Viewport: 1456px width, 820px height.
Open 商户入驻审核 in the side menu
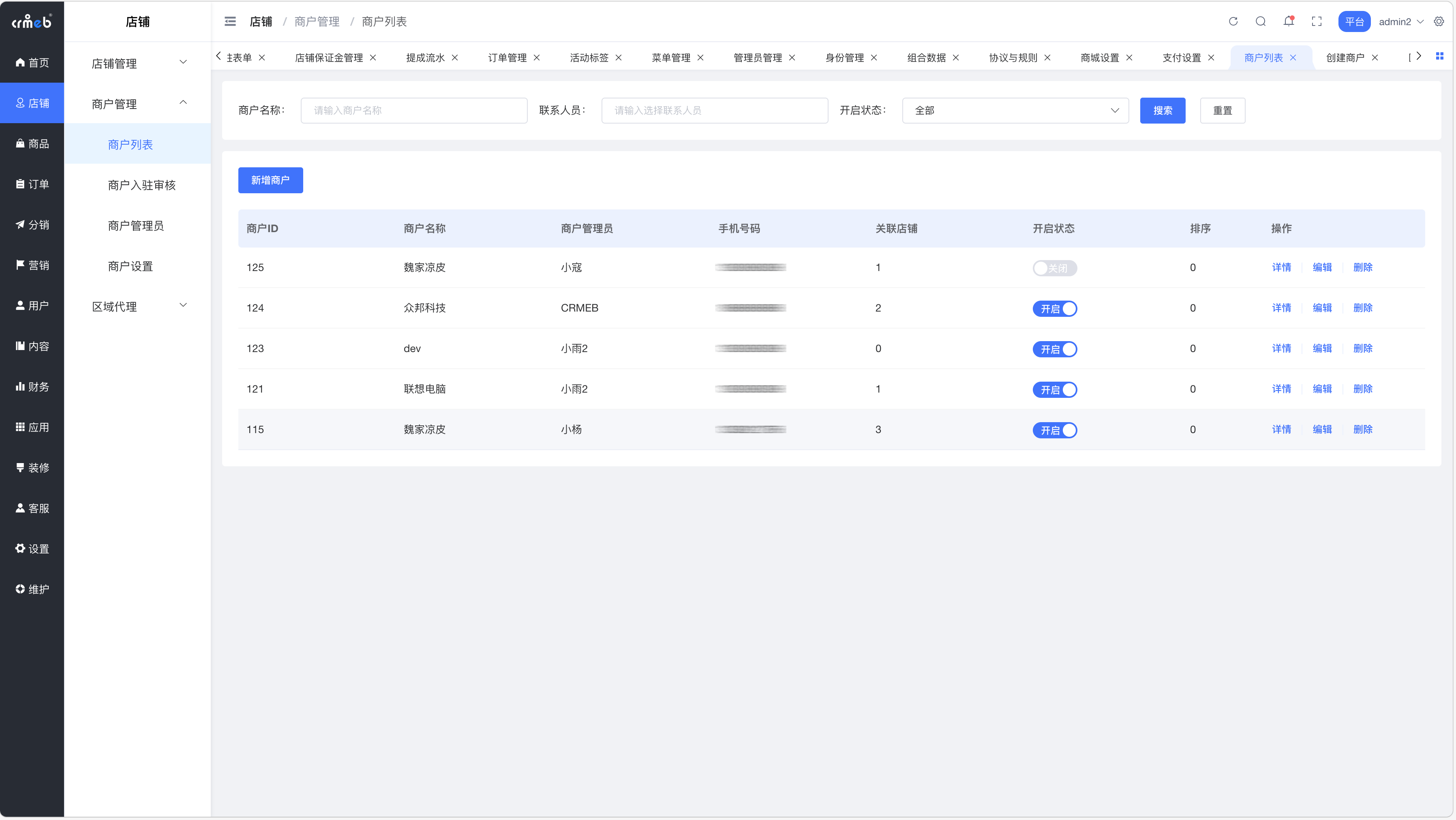141,185
